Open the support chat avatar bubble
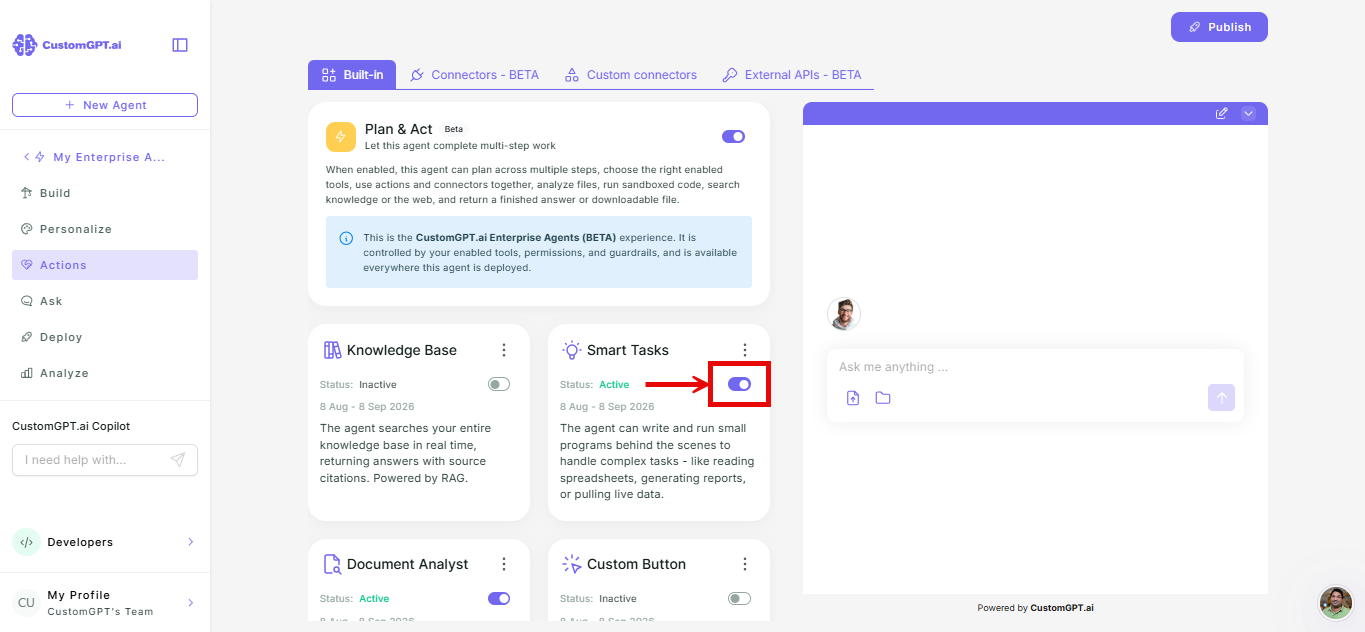Screen dimensions: 1365x632 1336,603
